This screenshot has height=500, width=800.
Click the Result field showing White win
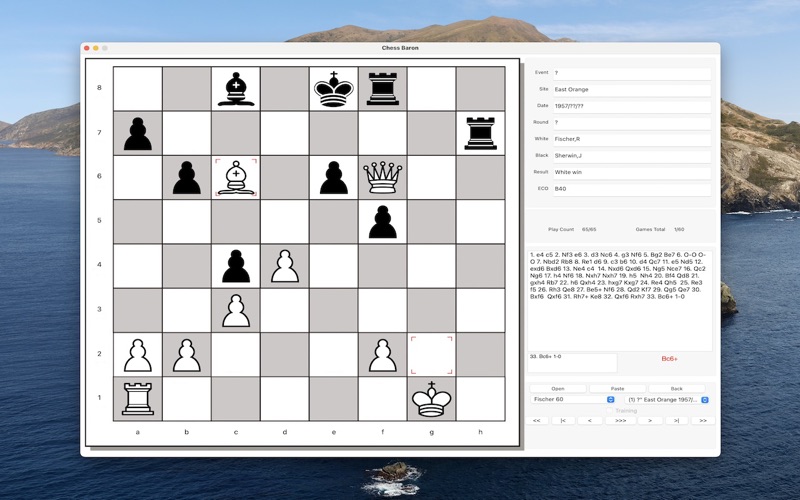click(x=632, y=172)
